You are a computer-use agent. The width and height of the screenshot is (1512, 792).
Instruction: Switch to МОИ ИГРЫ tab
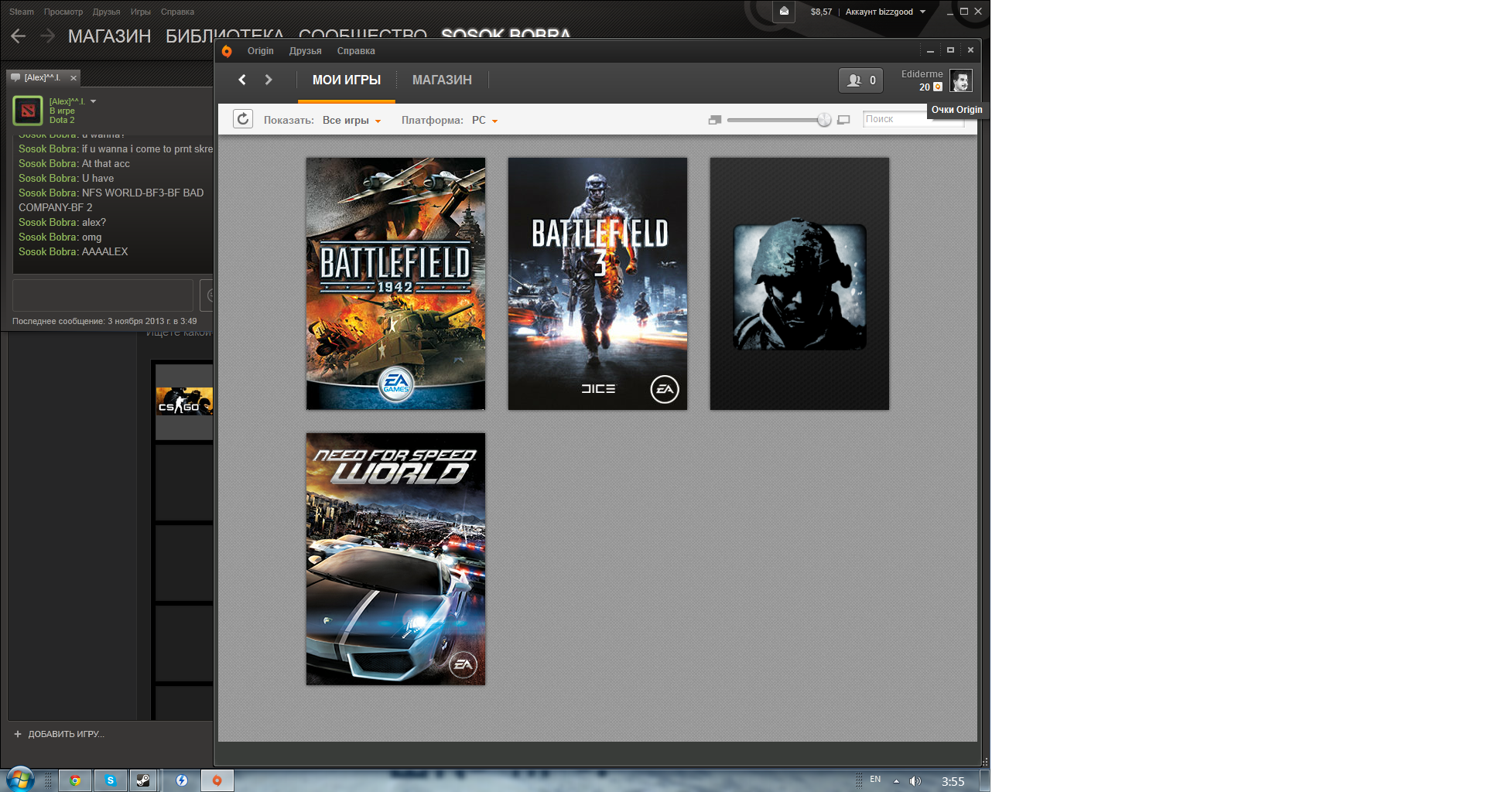(347, 80)
